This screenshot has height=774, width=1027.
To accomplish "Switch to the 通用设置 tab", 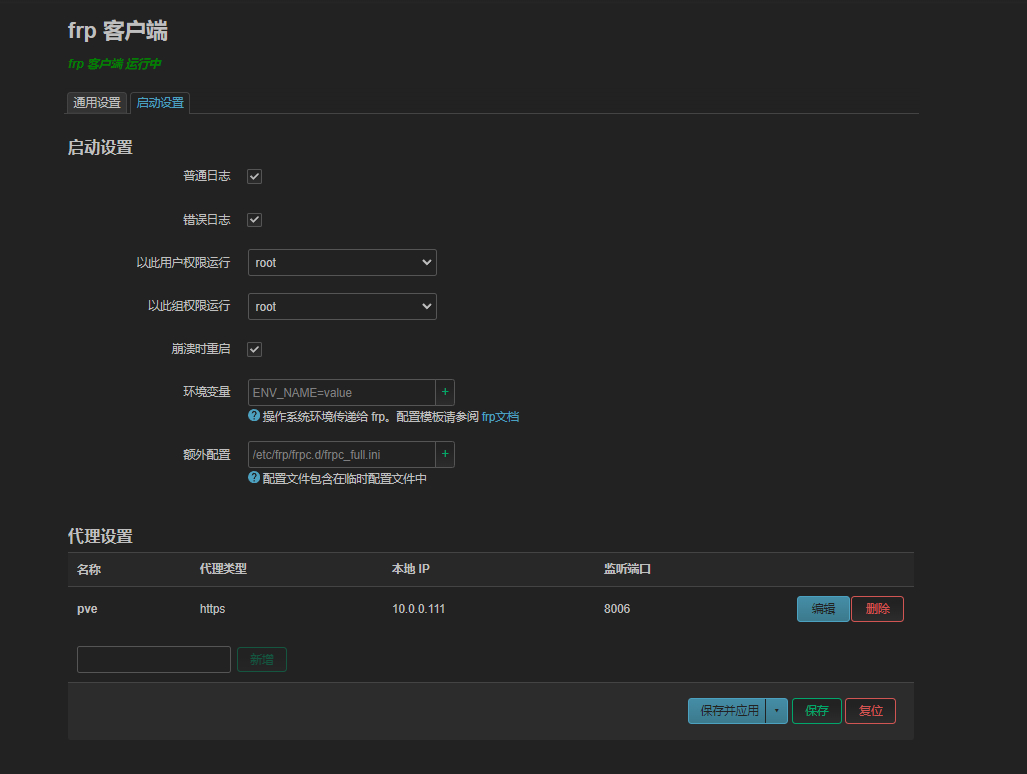I will coord(97,103).
